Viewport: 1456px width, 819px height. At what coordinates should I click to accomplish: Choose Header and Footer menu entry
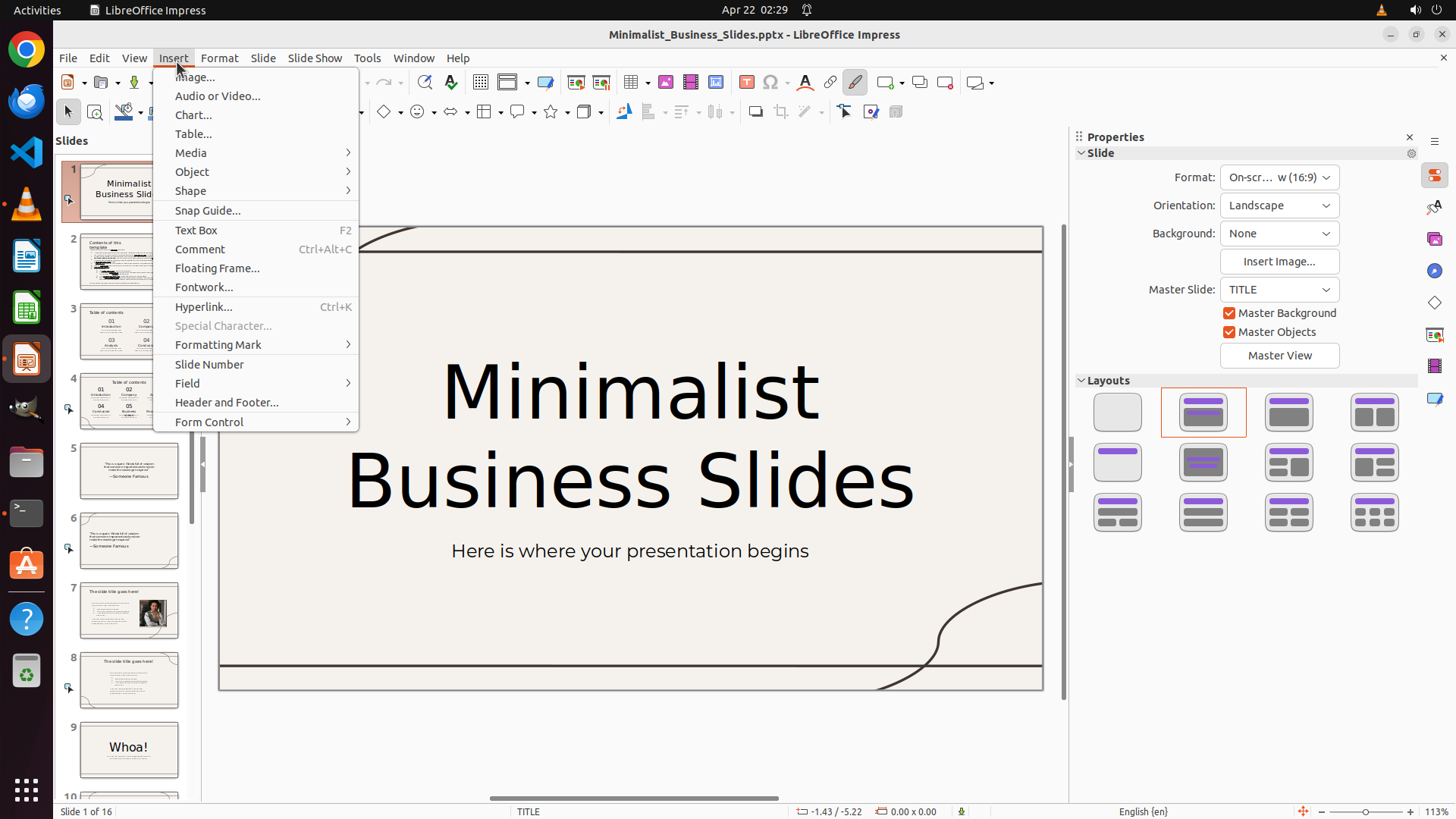pos(227,403)
